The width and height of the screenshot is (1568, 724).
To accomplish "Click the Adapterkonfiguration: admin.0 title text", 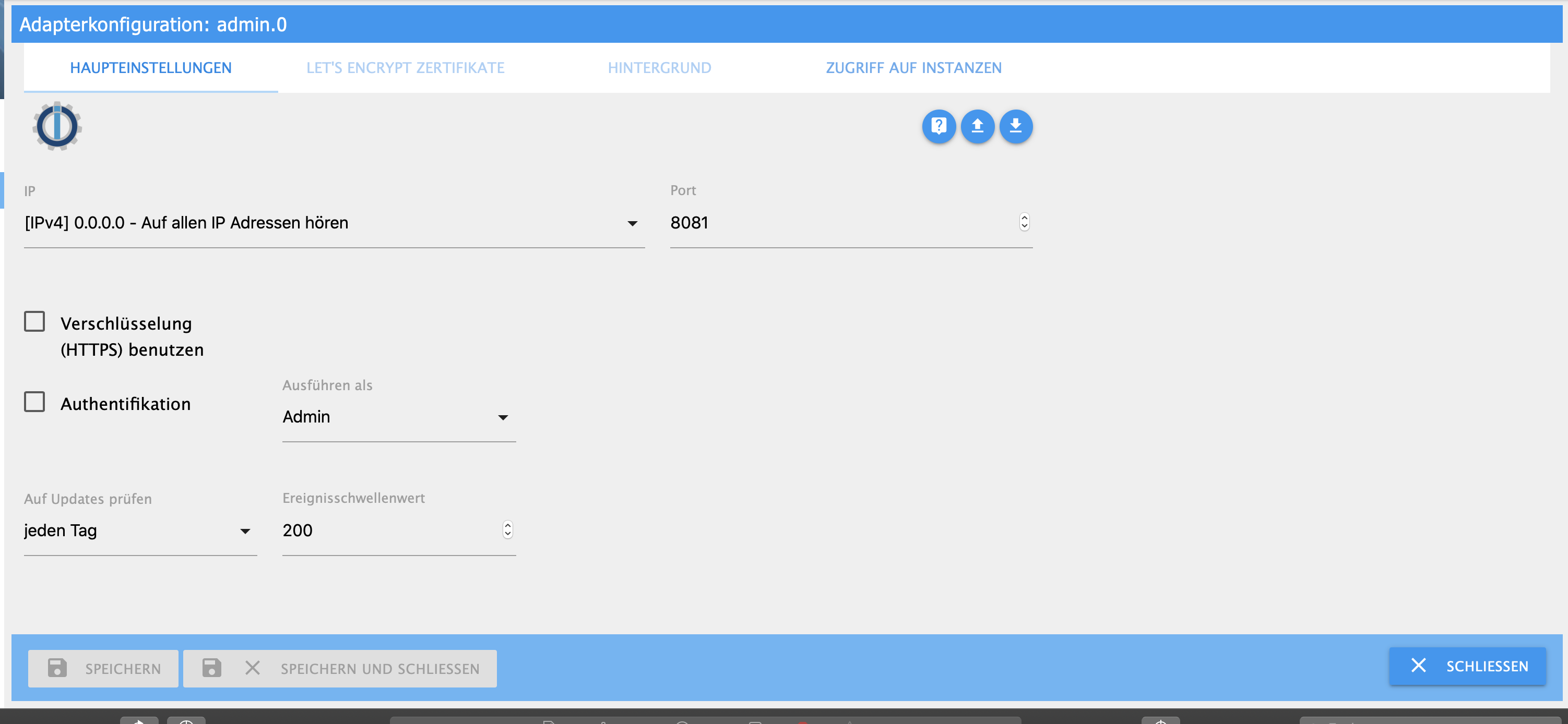I will (153, 25).
